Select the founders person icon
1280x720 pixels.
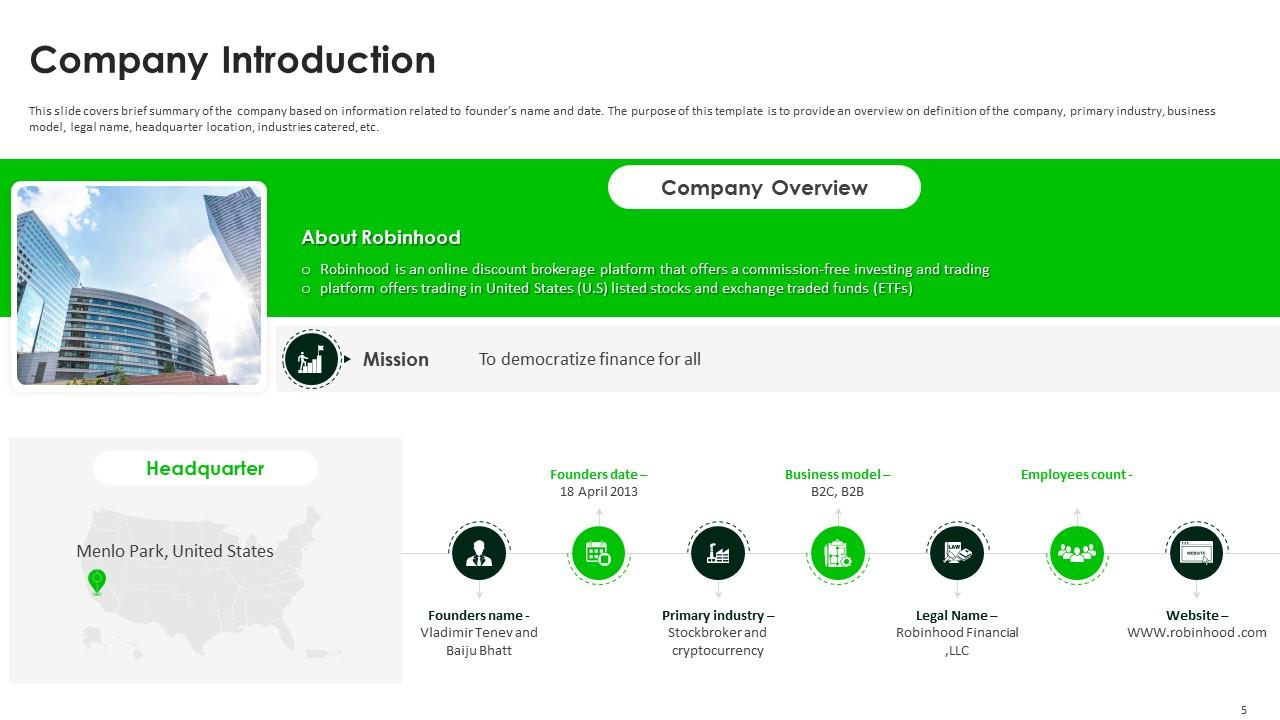(479, 552)
